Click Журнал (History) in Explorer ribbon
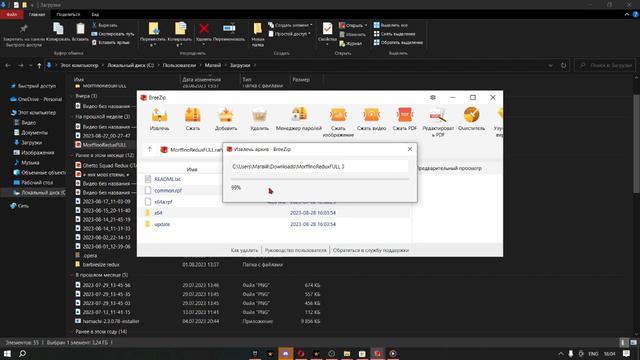The image size is (640, 360). 351,43
